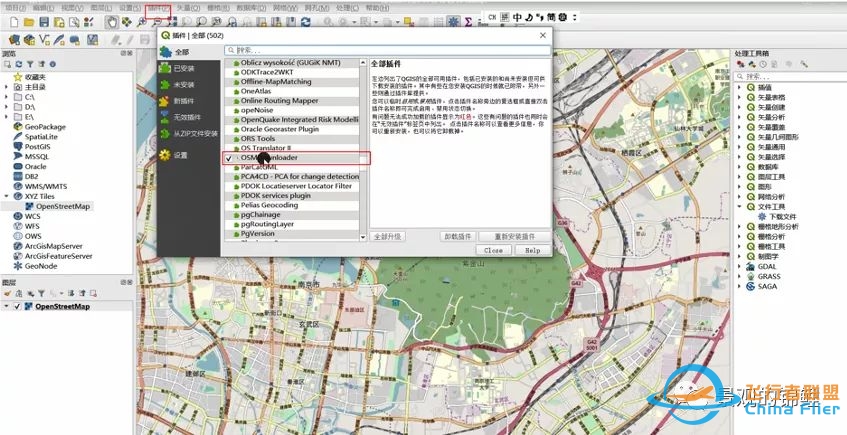Image resolution: width=847 pixels, height=435 pixels.
Task: Open the 数据库 menu
Action: pos(249,9)
